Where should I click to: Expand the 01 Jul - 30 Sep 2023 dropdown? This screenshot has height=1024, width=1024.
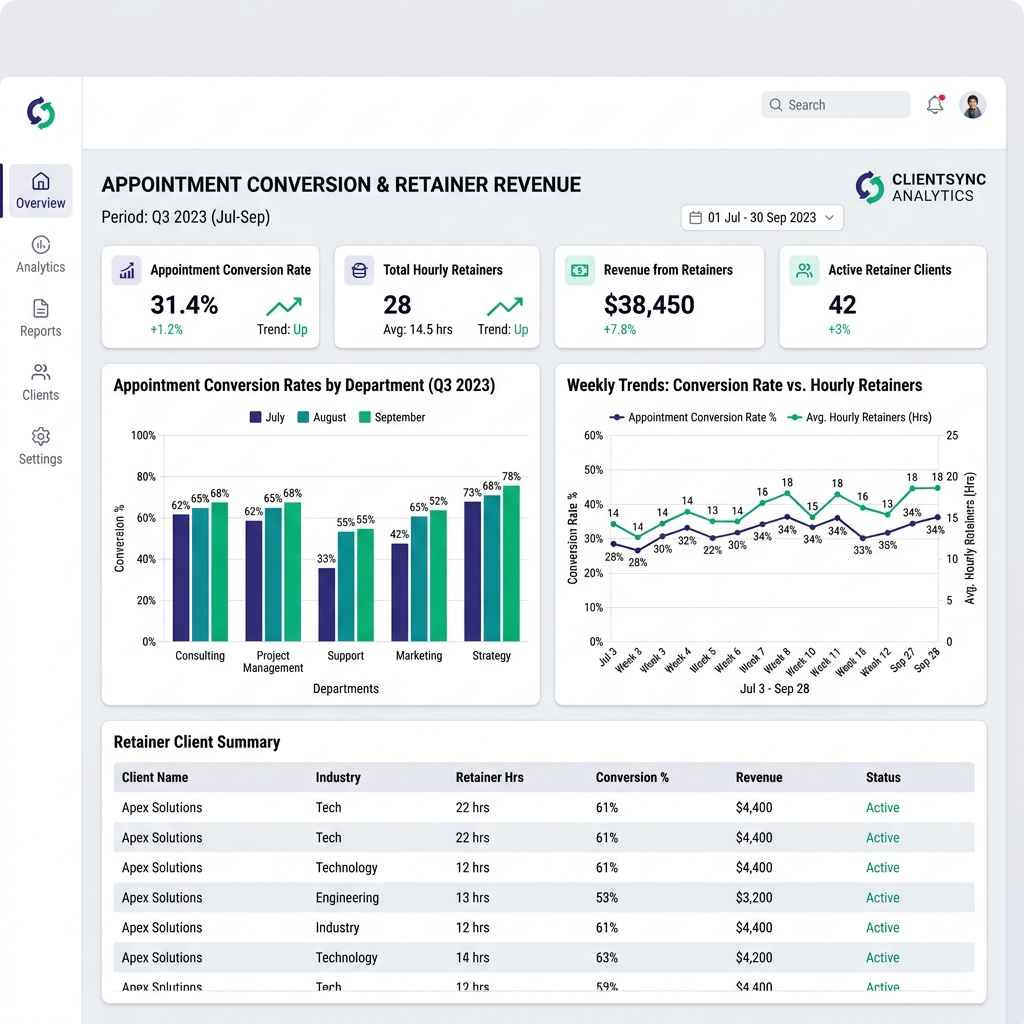tap(762, 217)
